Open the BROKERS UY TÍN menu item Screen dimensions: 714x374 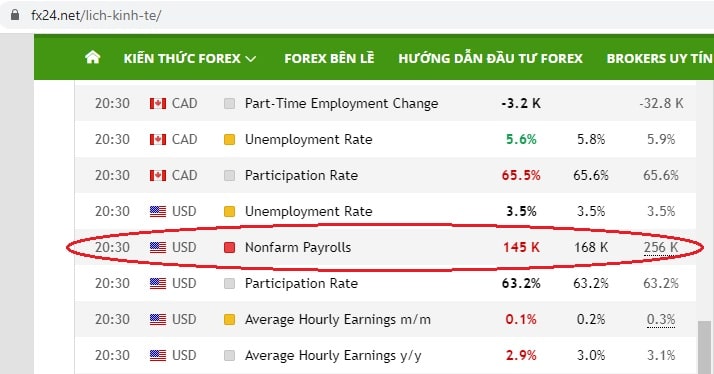tap(660, 58)
